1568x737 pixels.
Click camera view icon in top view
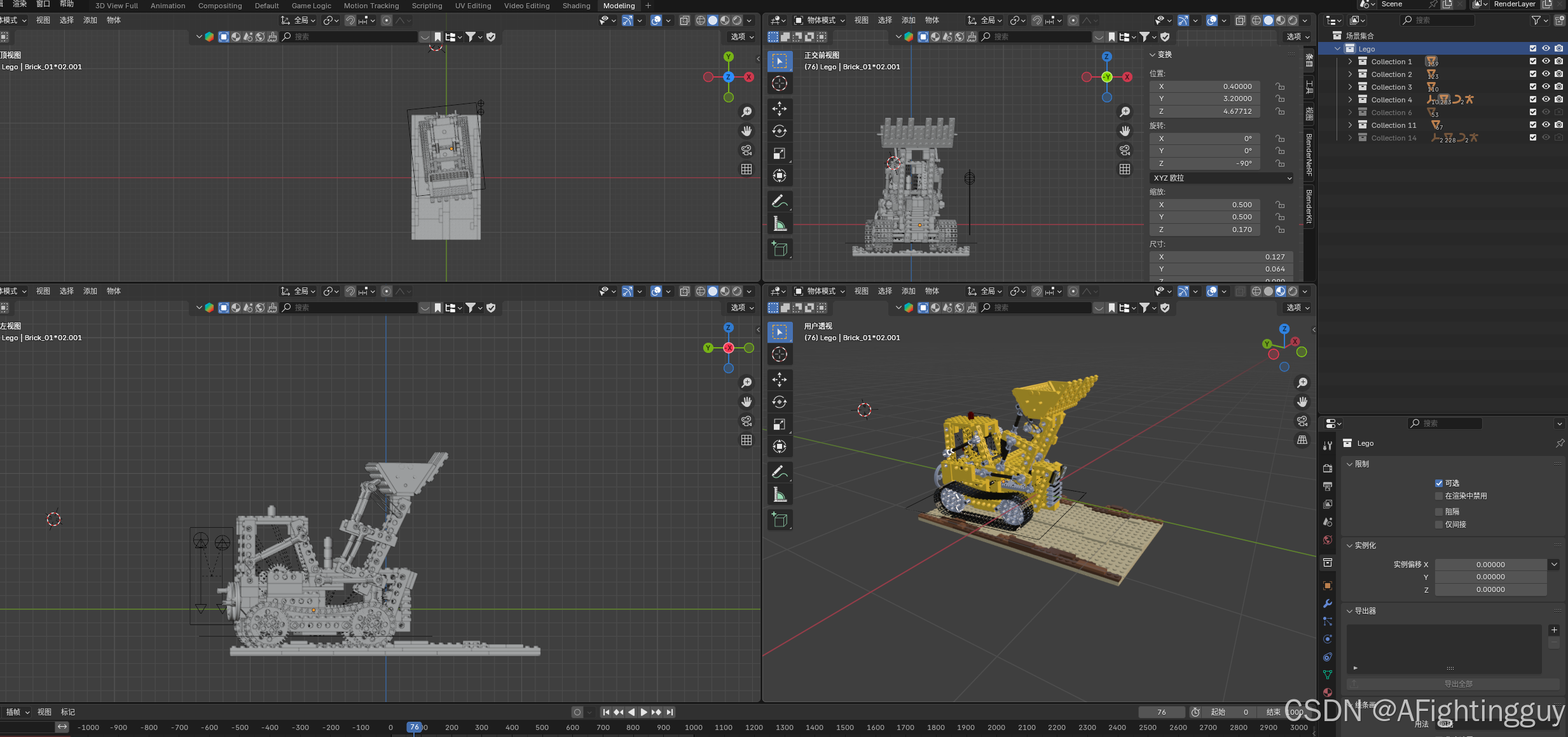click(746, 150)
